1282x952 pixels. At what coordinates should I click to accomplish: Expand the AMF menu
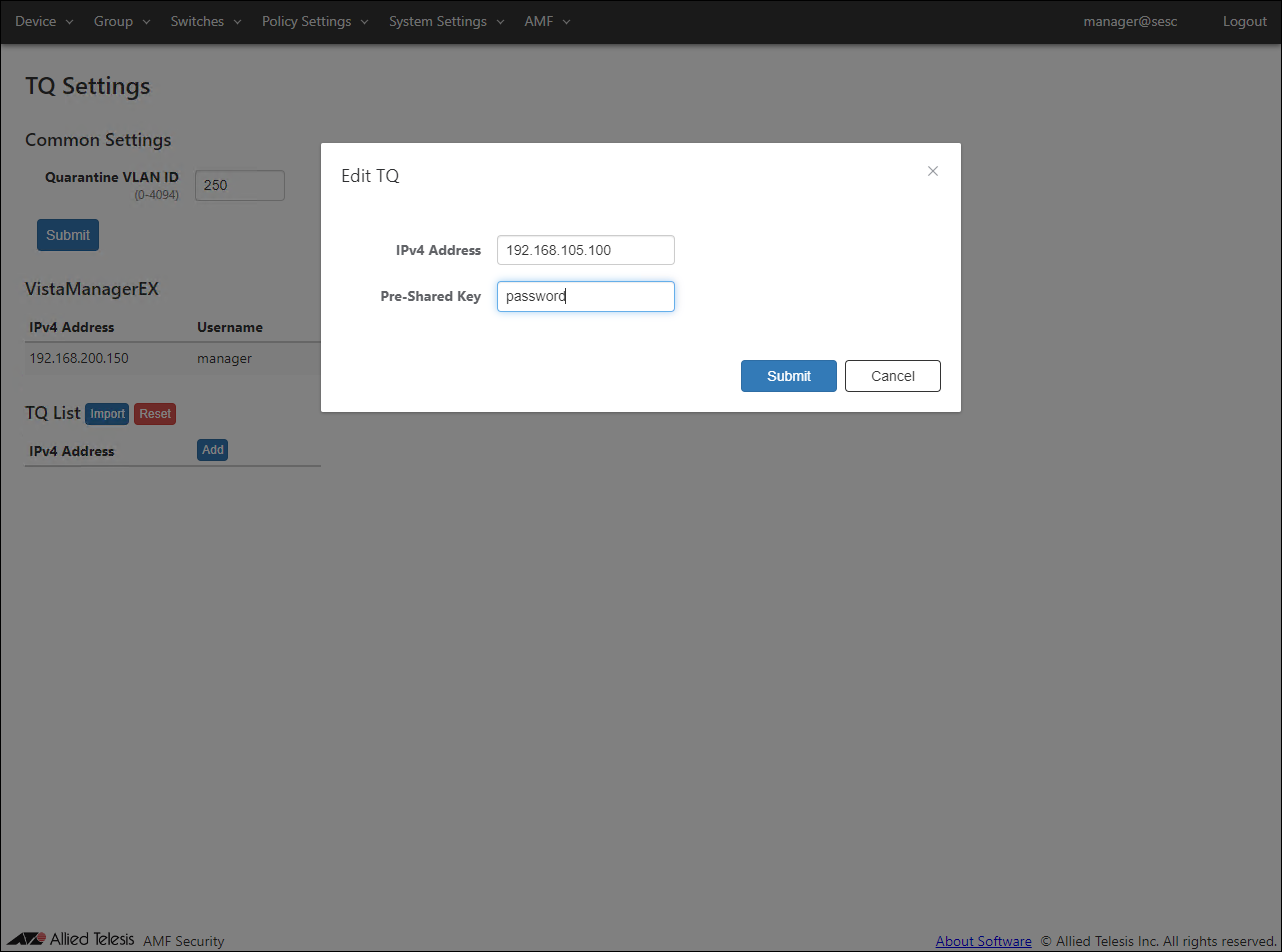tap(547, 21)
